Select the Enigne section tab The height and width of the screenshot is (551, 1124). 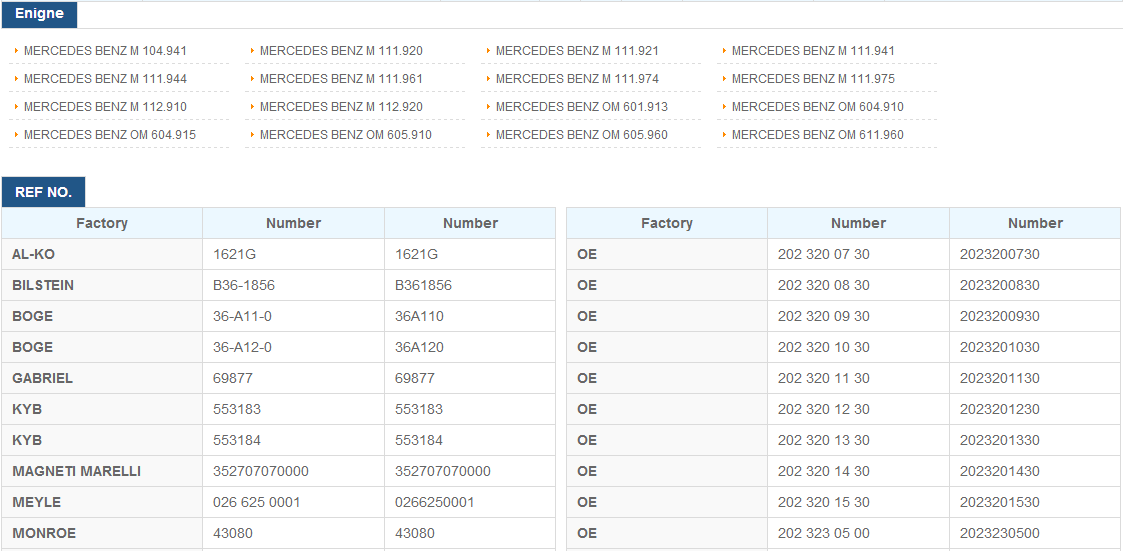(x=39, y=14)
